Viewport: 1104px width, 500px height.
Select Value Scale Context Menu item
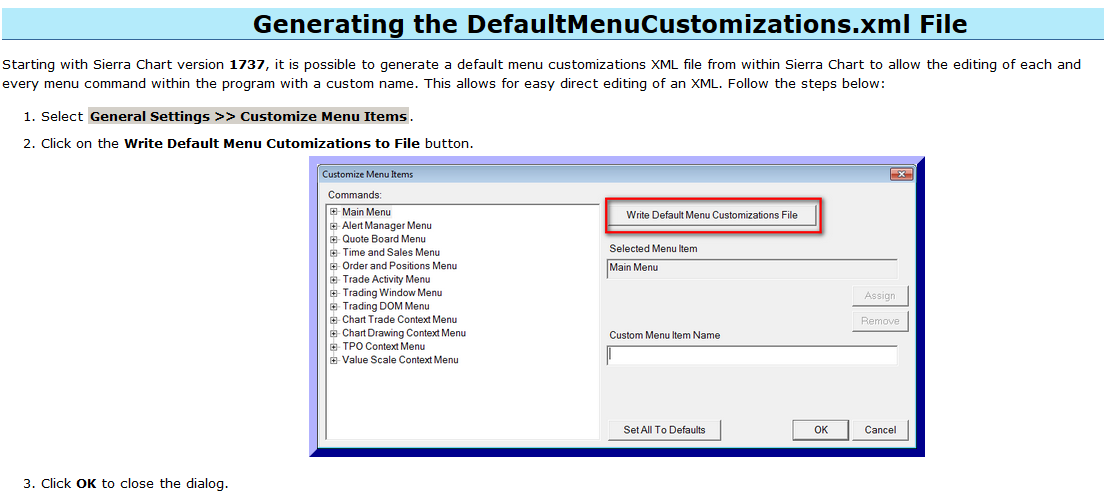tap(400, 359)
